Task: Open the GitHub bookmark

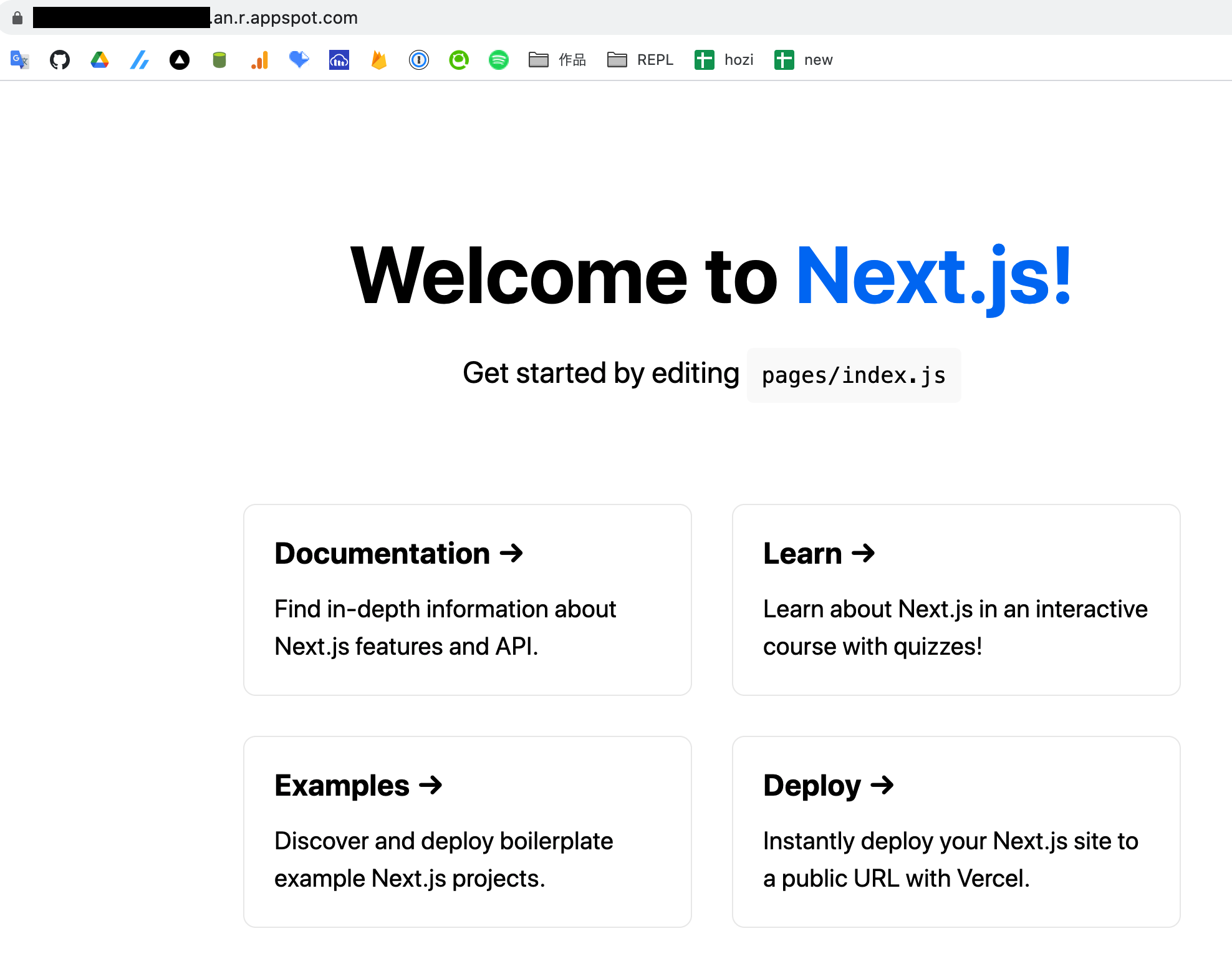Action: (60, 60)
